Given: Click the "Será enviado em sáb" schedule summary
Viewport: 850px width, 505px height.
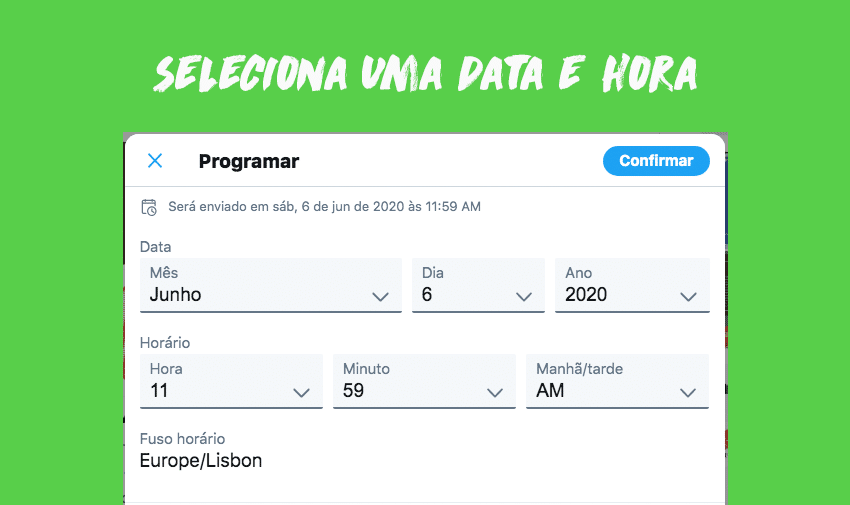Looking at the screenshot, I should (x=324, y=207).
